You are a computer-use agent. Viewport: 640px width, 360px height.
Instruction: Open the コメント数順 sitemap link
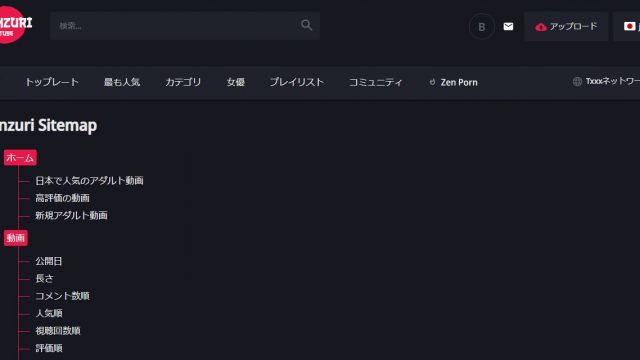[x=62, y=296]
